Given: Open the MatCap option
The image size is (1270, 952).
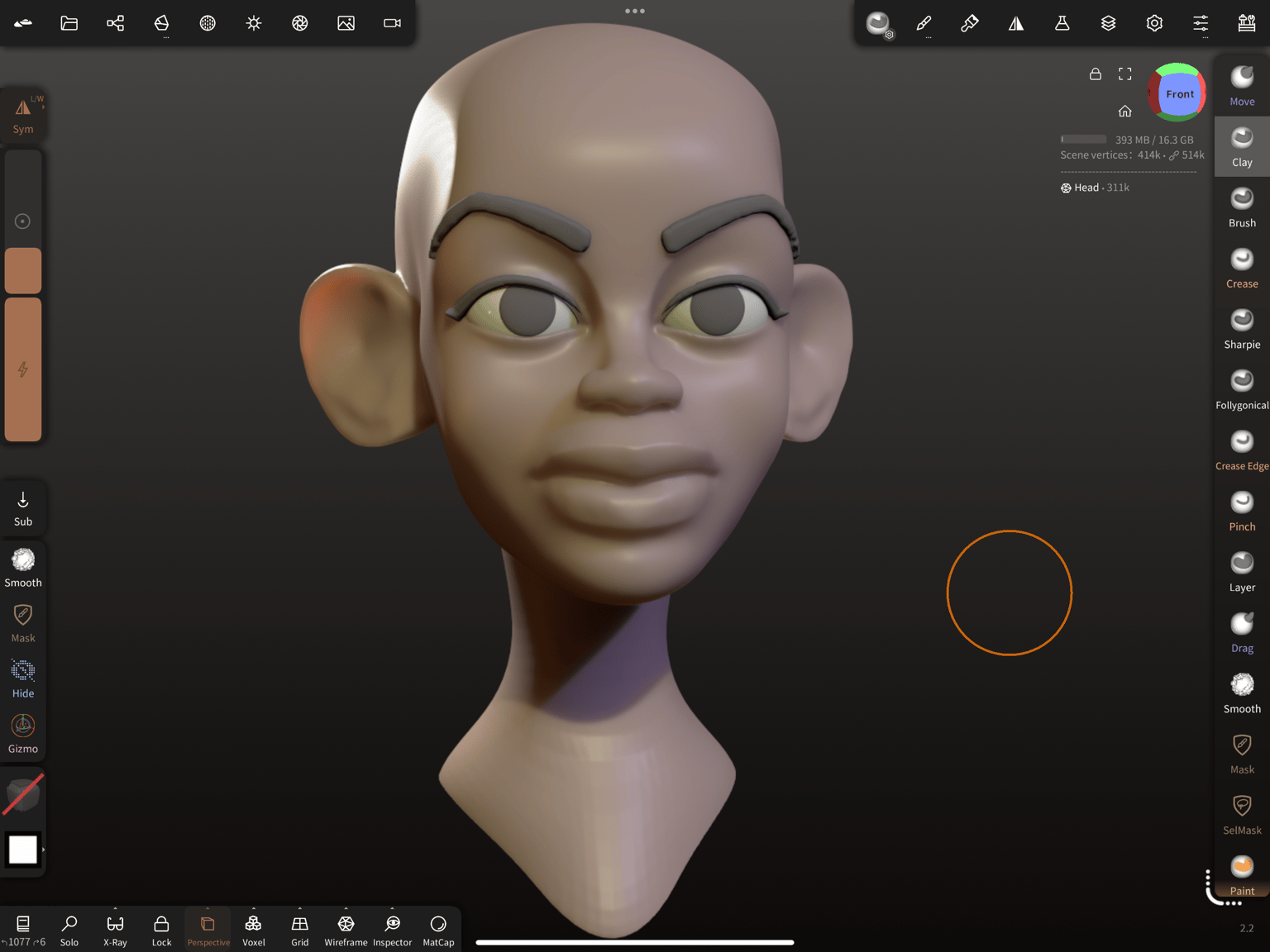Looking at the screenshot, I should (x=438, y=930).
